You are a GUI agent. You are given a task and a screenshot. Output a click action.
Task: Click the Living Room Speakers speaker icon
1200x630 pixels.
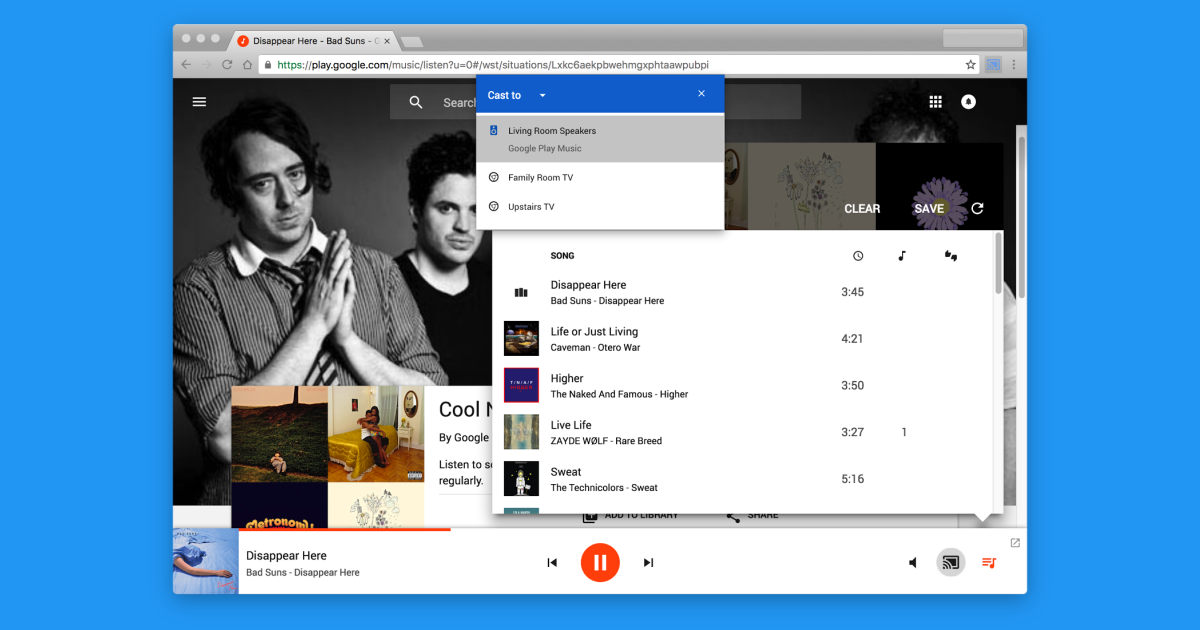(x=493, y=131)
